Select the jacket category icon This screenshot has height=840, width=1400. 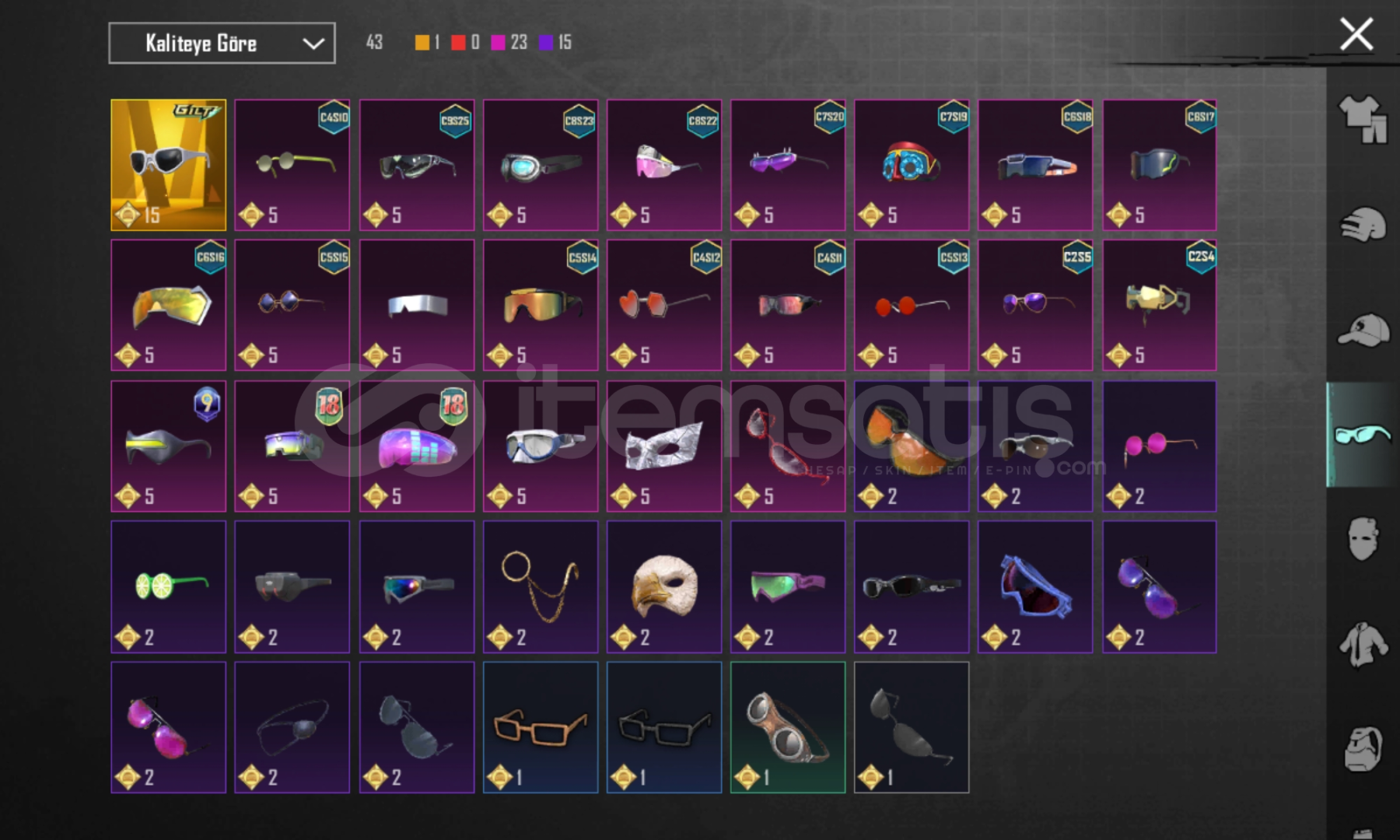click(1363, 645)
